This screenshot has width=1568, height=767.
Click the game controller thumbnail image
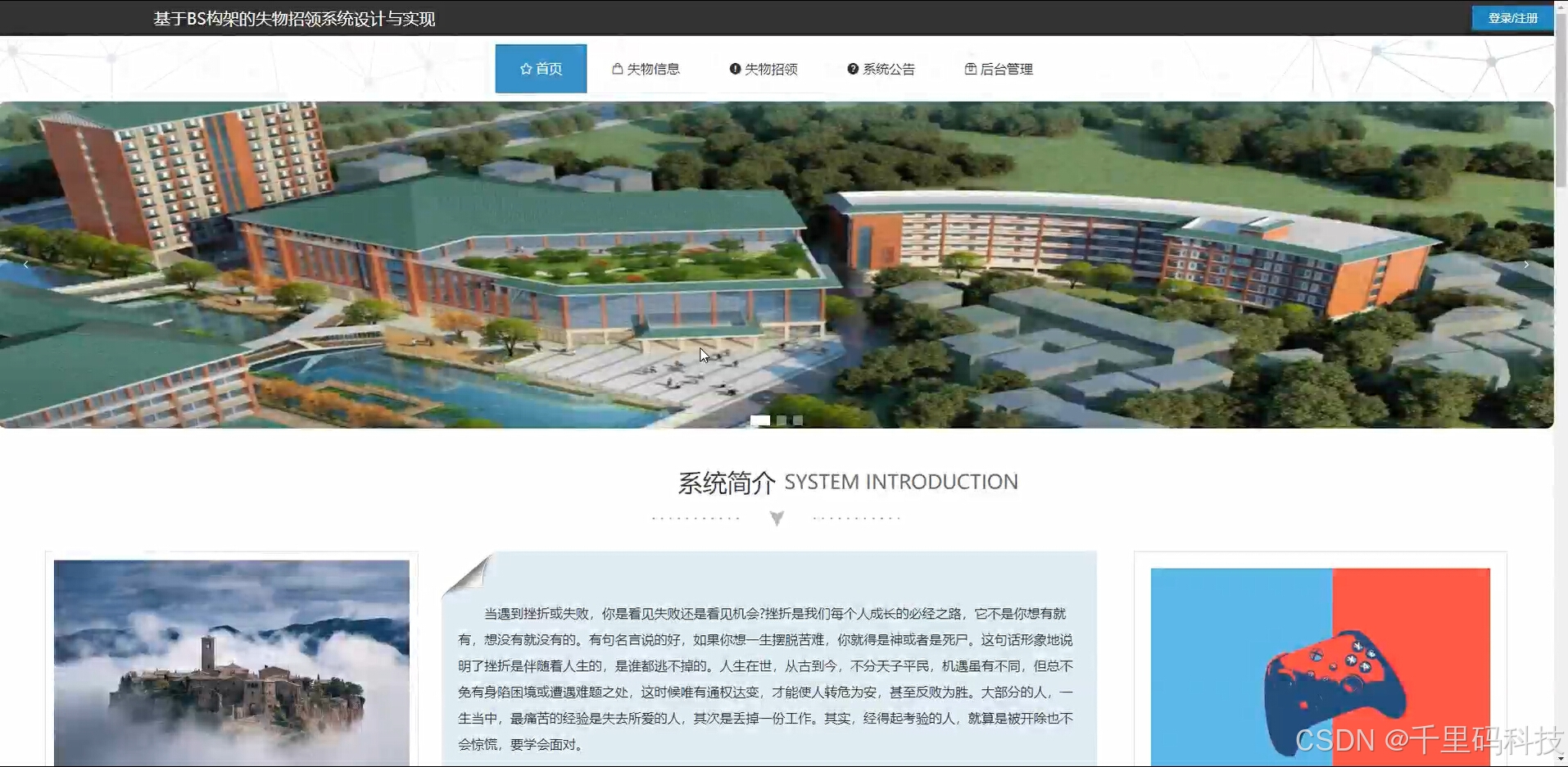(1321, 667)
